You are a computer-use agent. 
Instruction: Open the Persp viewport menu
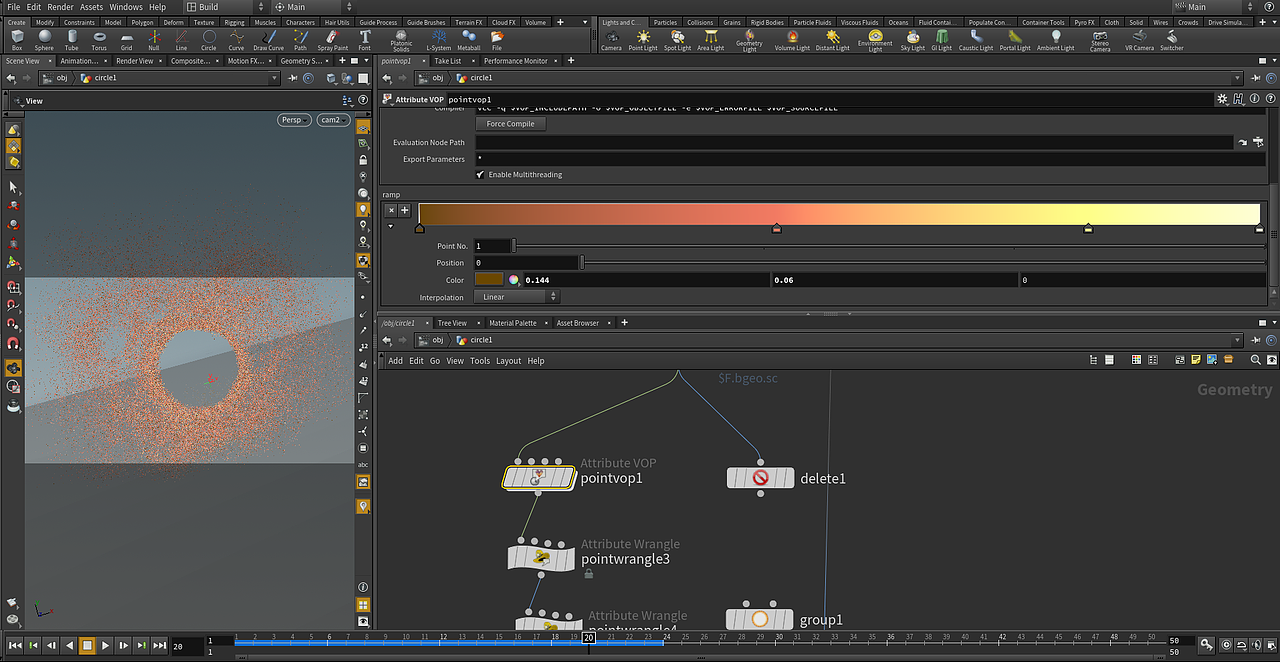(294, 120)
